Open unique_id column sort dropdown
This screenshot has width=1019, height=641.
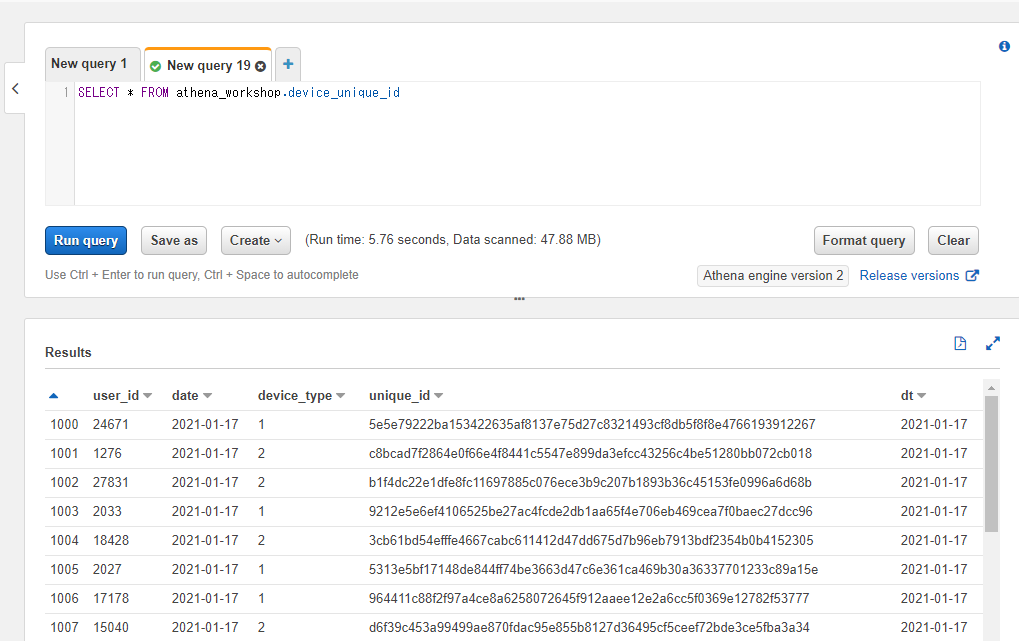click(x=439, y=395)
